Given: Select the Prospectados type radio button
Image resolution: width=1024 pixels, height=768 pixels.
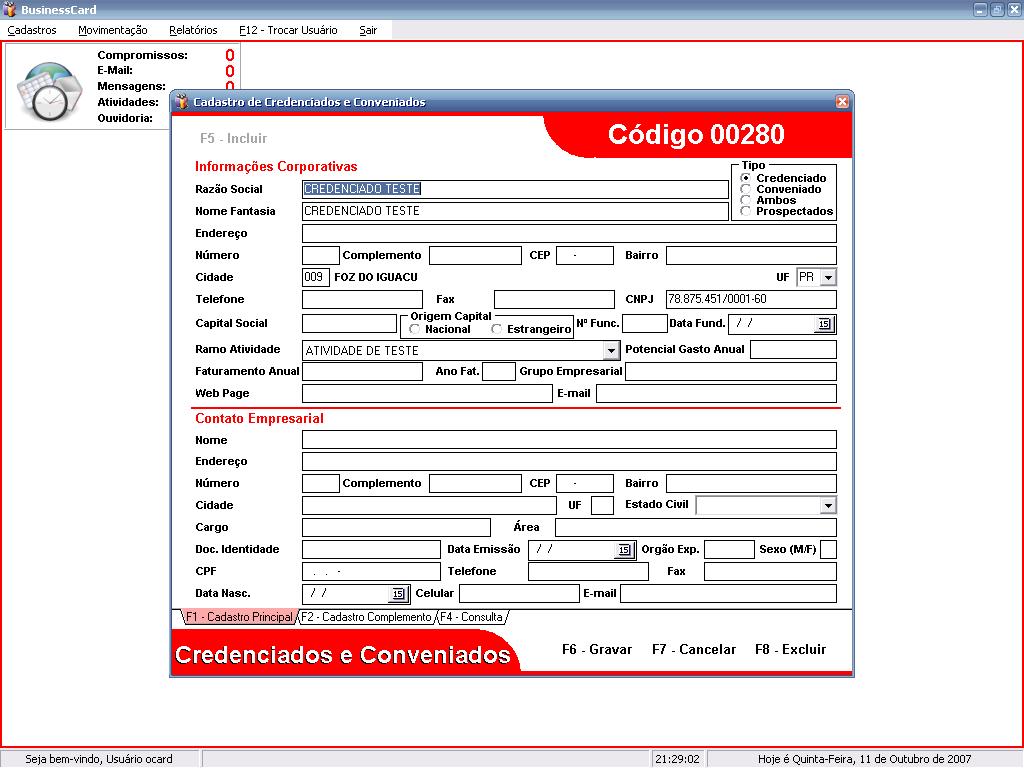Looking at the screenshot, I should pyautogui.click(x=745, y=211).
